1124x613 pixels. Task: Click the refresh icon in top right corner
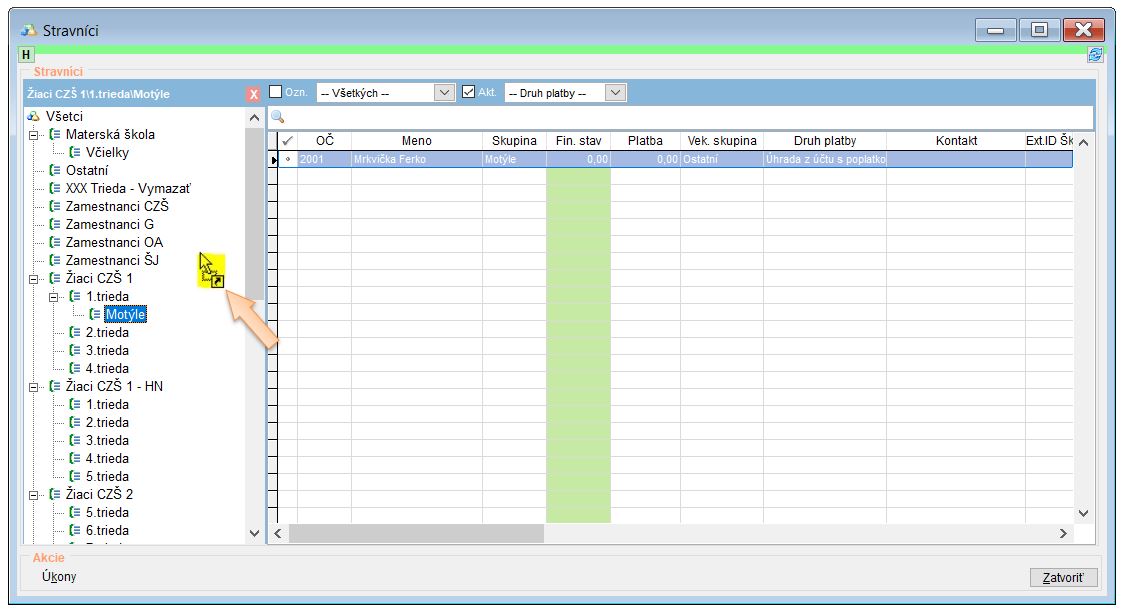coord(1095,56)
